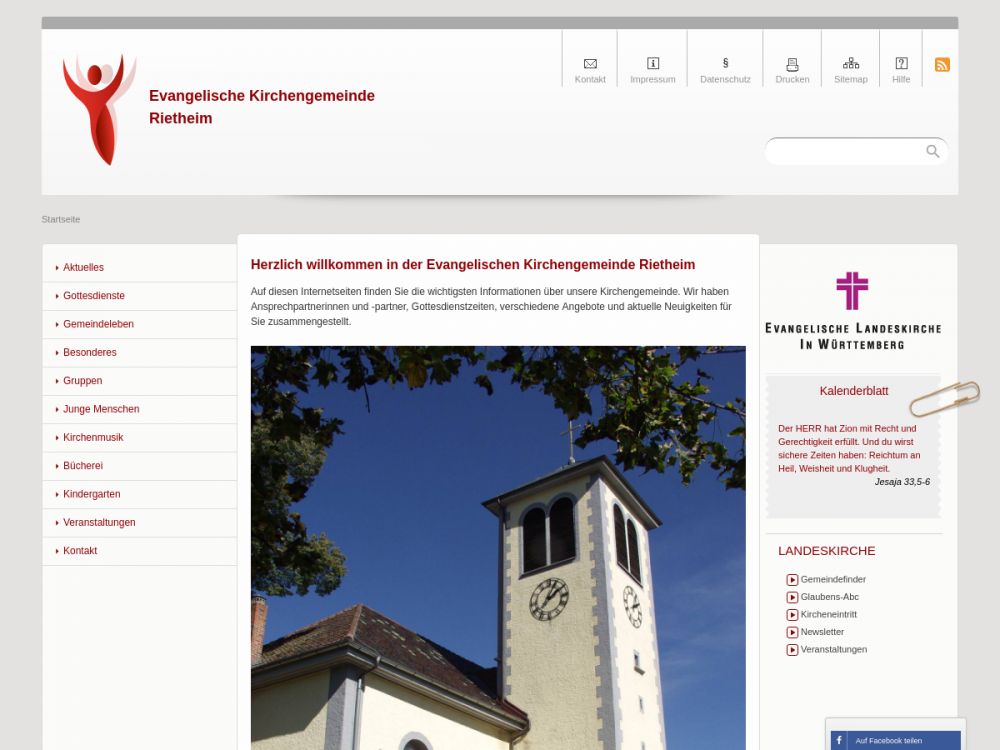This screenshot has width=1000, height=750.
Task: Click the Drucken printer icon
Action: pos(792,64)
